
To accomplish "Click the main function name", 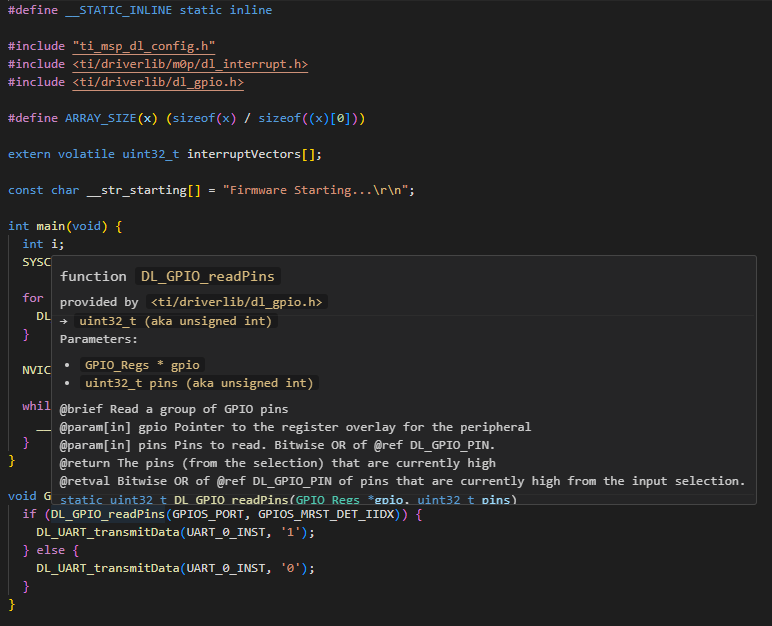I will pyautogui.click(x=51, y=226).
